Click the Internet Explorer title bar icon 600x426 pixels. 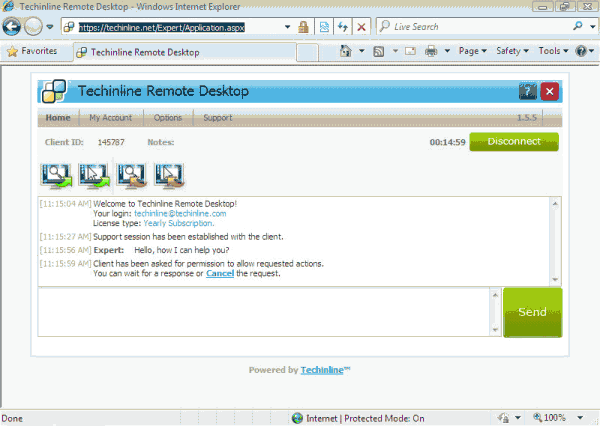coord(8,6)
